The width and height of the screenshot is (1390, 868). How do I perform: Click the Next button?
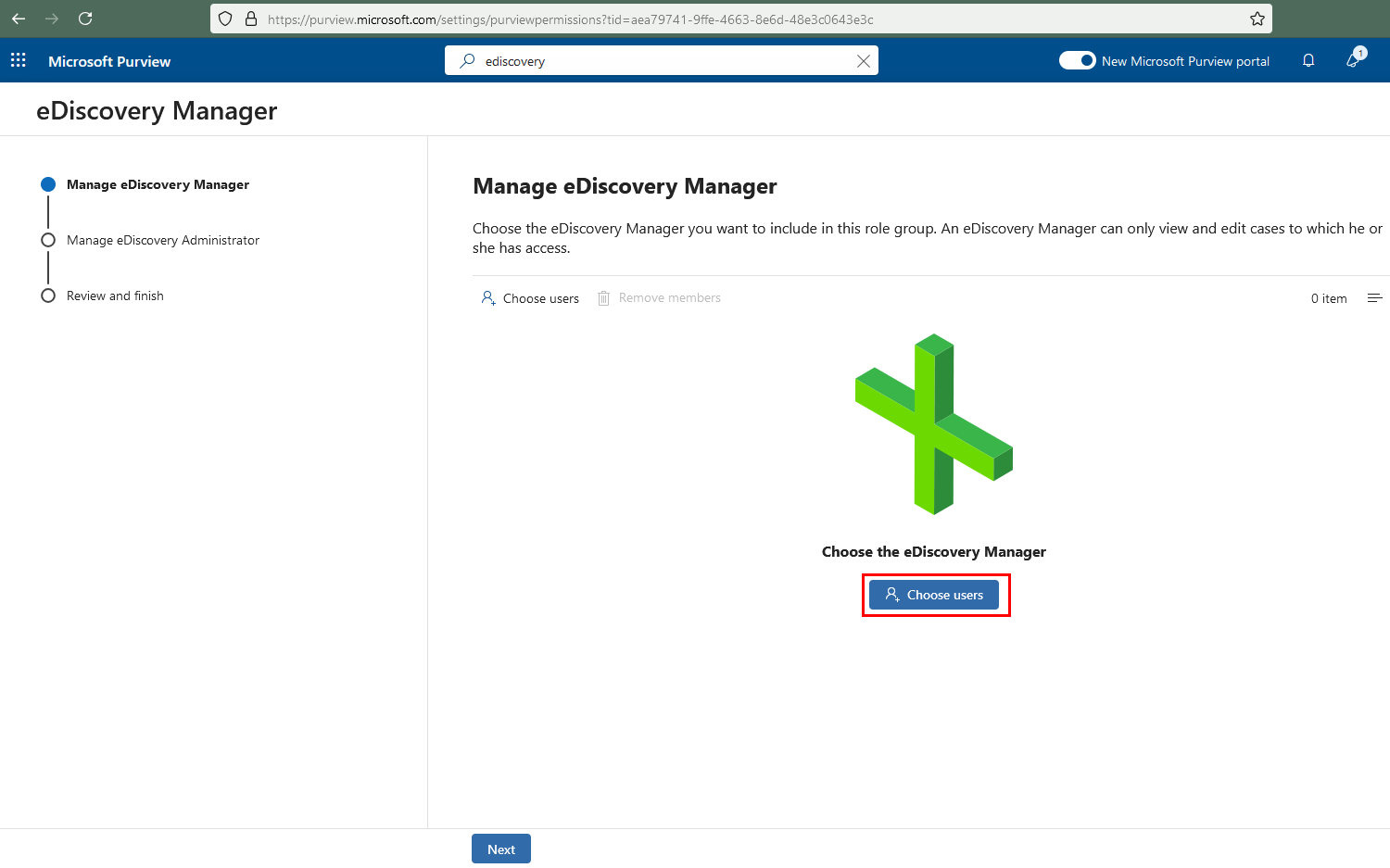click(501, 849)
